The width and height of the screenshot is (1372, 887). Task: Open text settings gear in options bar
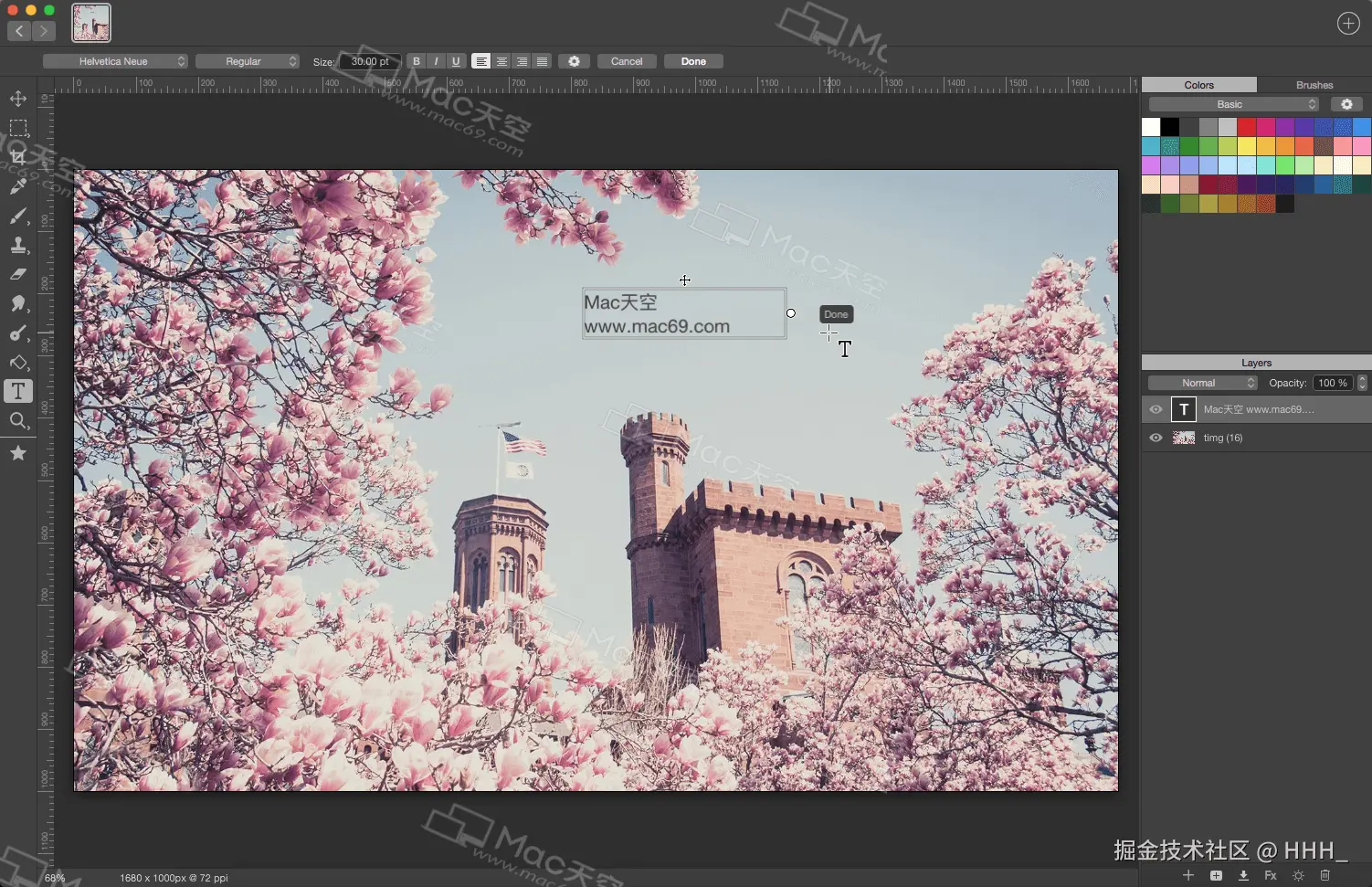574,61
